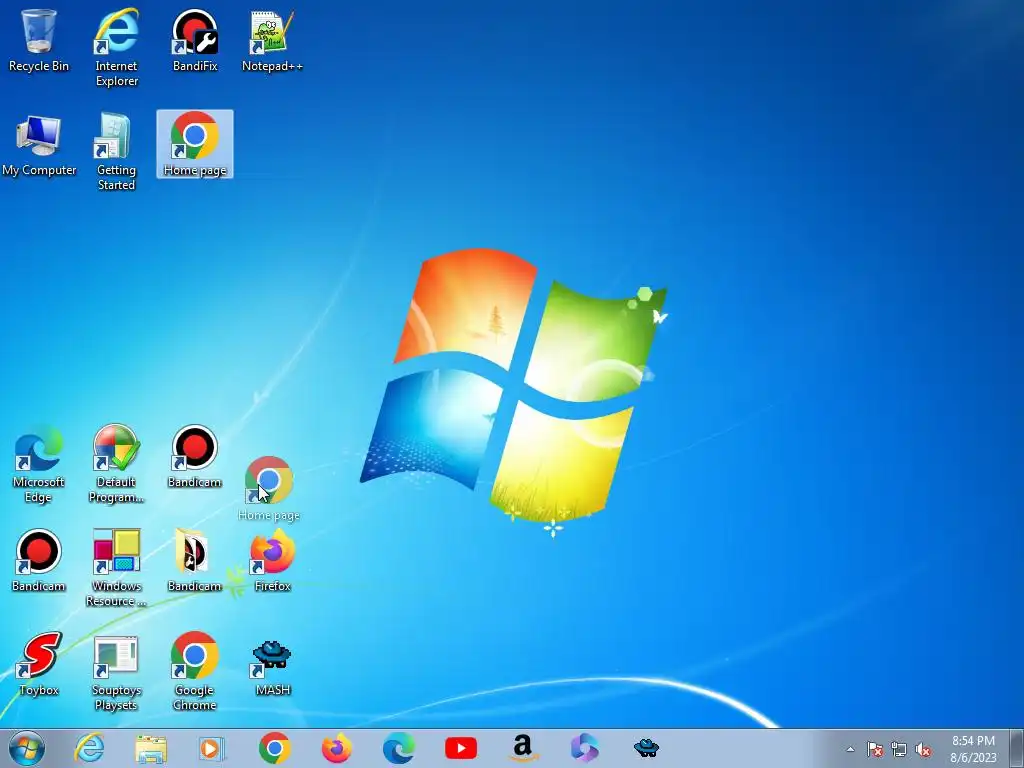This screenshot has height=768, width=1024.
Task: Select the Bandicam folder icon next to Firefox
Action: click(195, 560)
